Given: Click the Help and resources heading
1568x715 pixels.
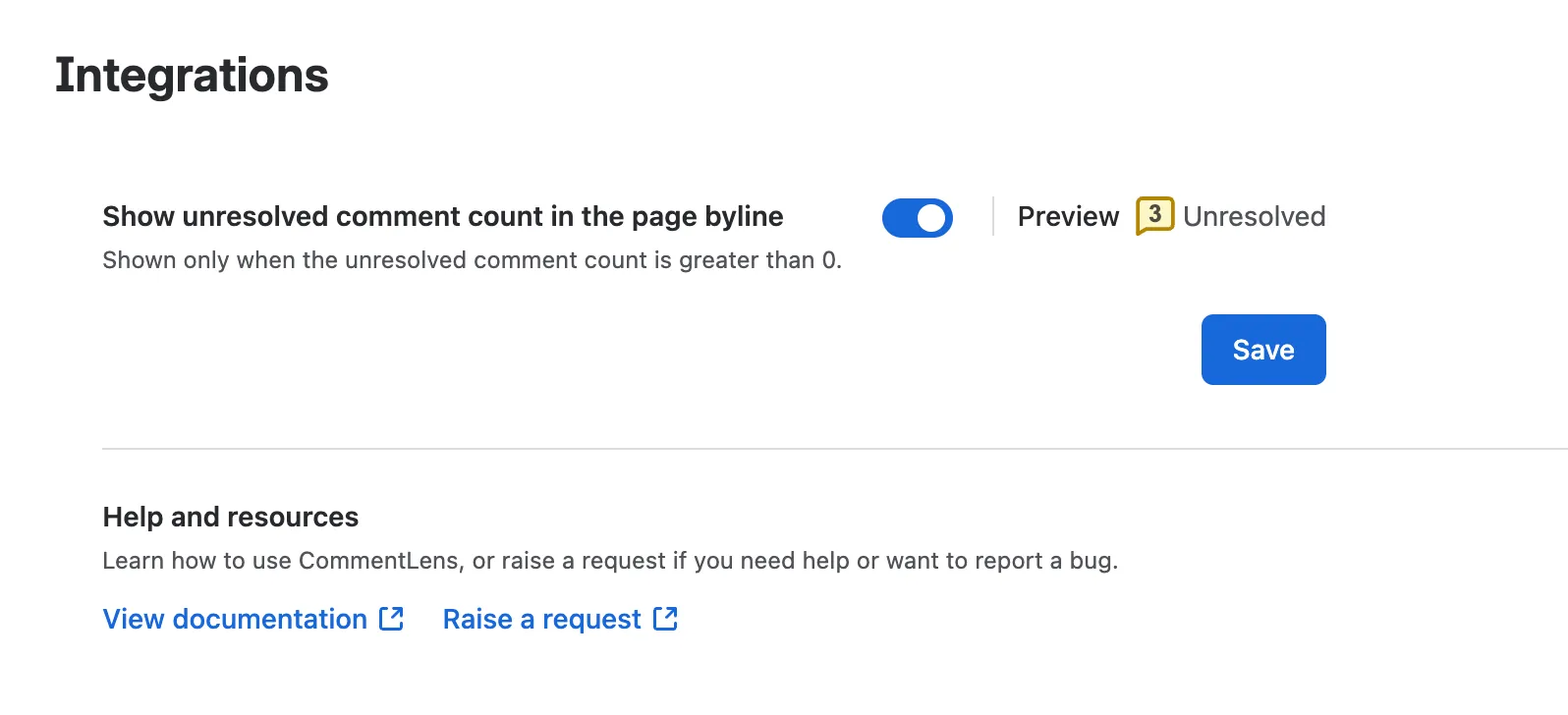Looking at the screenshot, I should point(231,517).
